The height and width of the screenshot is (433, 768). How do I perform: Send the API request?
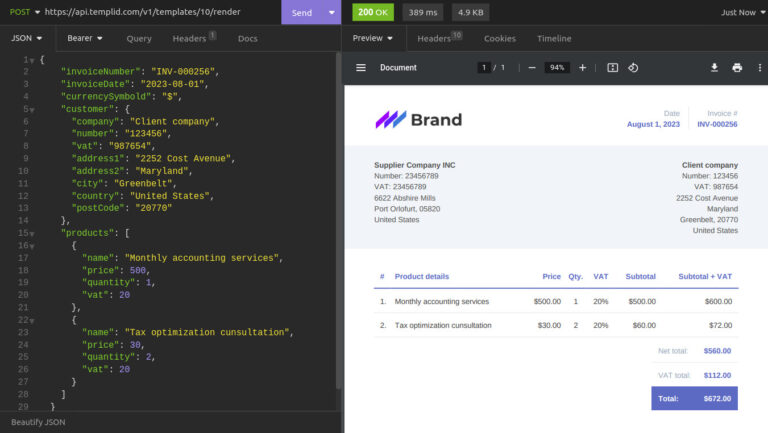(x=301, y=12)
